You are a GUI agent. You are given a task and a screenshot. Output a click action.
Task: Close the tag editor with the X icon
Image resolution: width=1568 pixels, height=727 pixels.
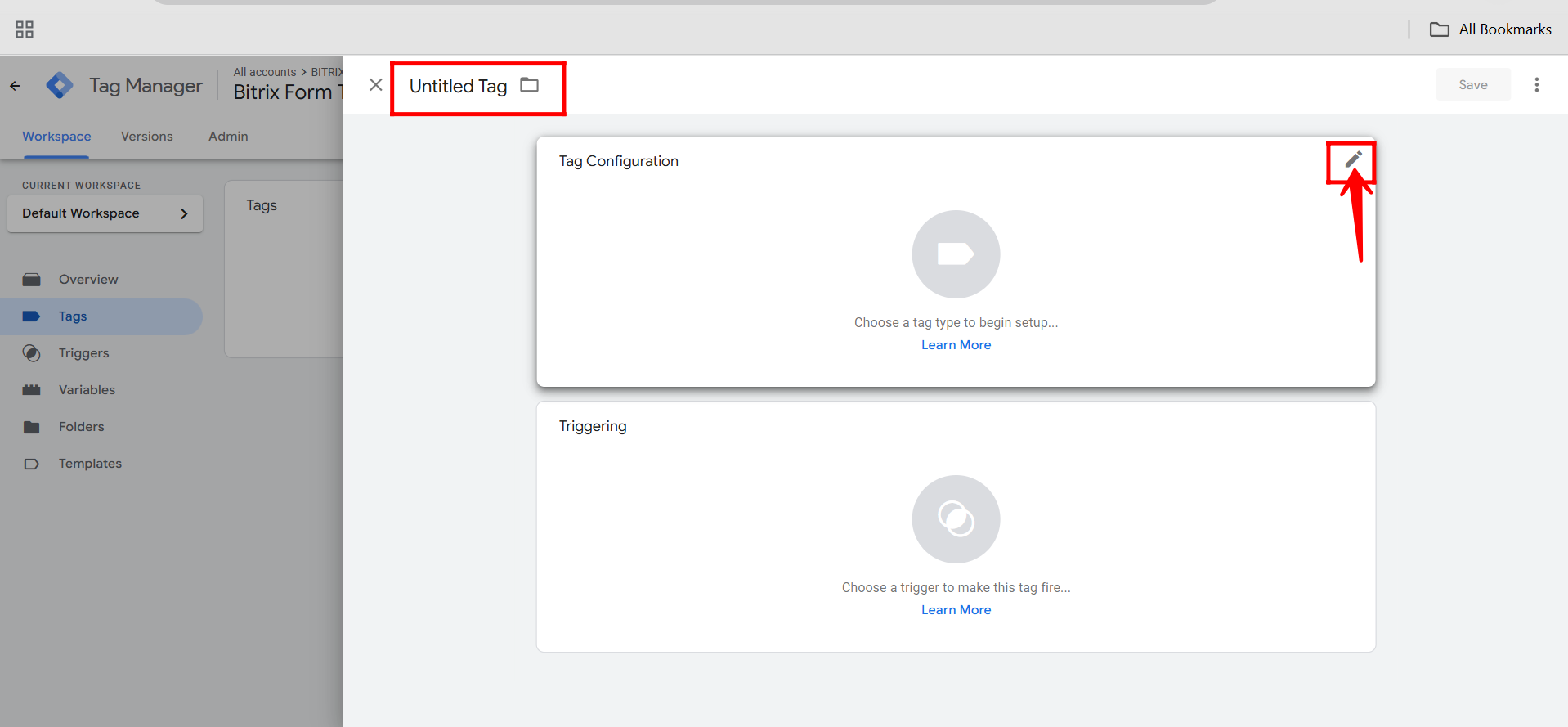[x=376, y=85]
